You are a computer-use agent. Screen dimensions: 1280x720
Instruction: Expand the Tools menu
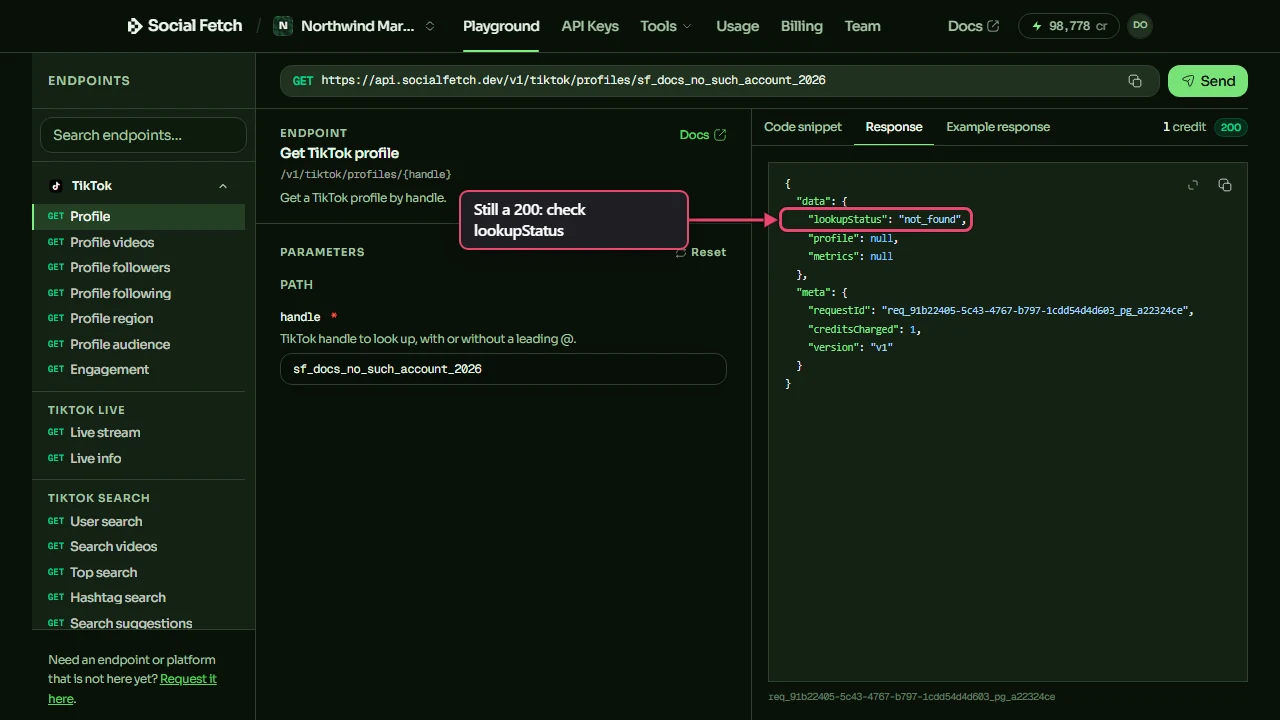click(x=666, y=26)
